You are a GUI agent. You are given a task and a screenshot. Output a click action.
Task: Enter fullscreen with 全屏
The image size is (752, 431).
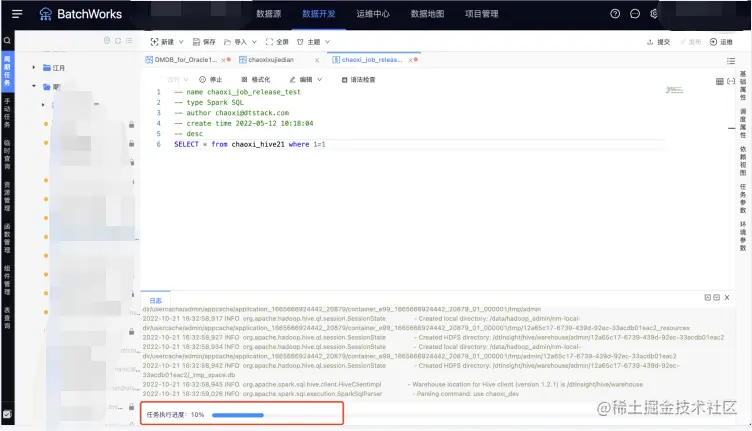click(277, 42)
